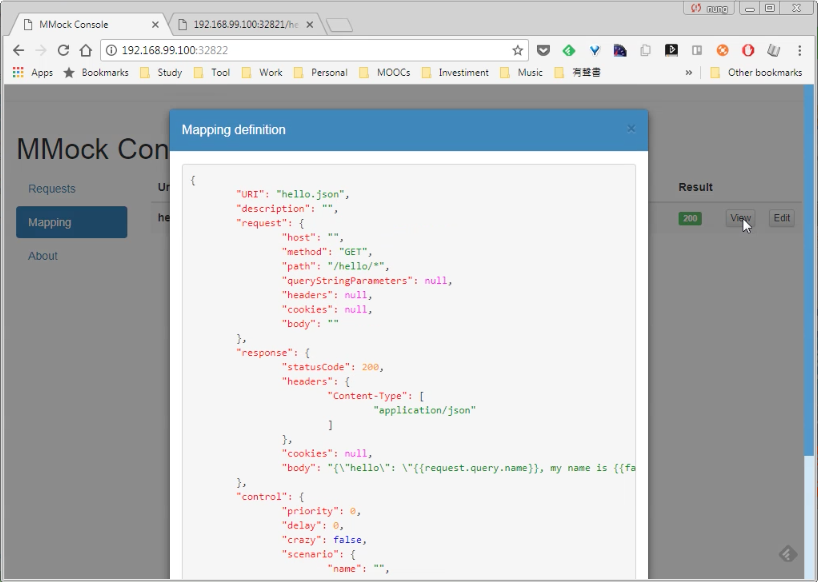Open the green Feedly extension icon
This screenshot has height=582, width=818.
(x=569, y=50)
